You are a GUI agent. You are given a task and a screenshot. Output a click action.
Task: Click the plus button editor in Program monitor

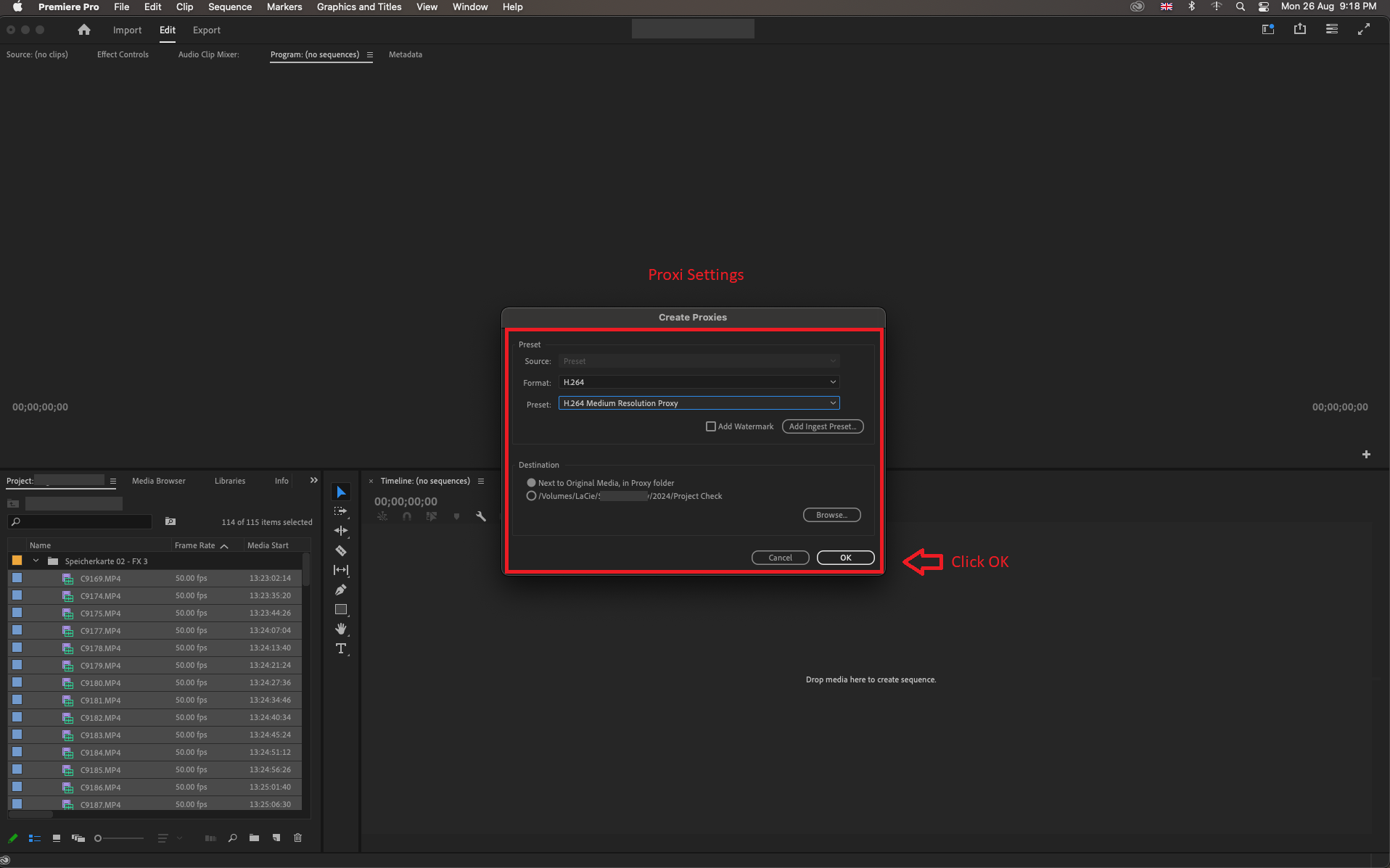[x=1366, y=455]
